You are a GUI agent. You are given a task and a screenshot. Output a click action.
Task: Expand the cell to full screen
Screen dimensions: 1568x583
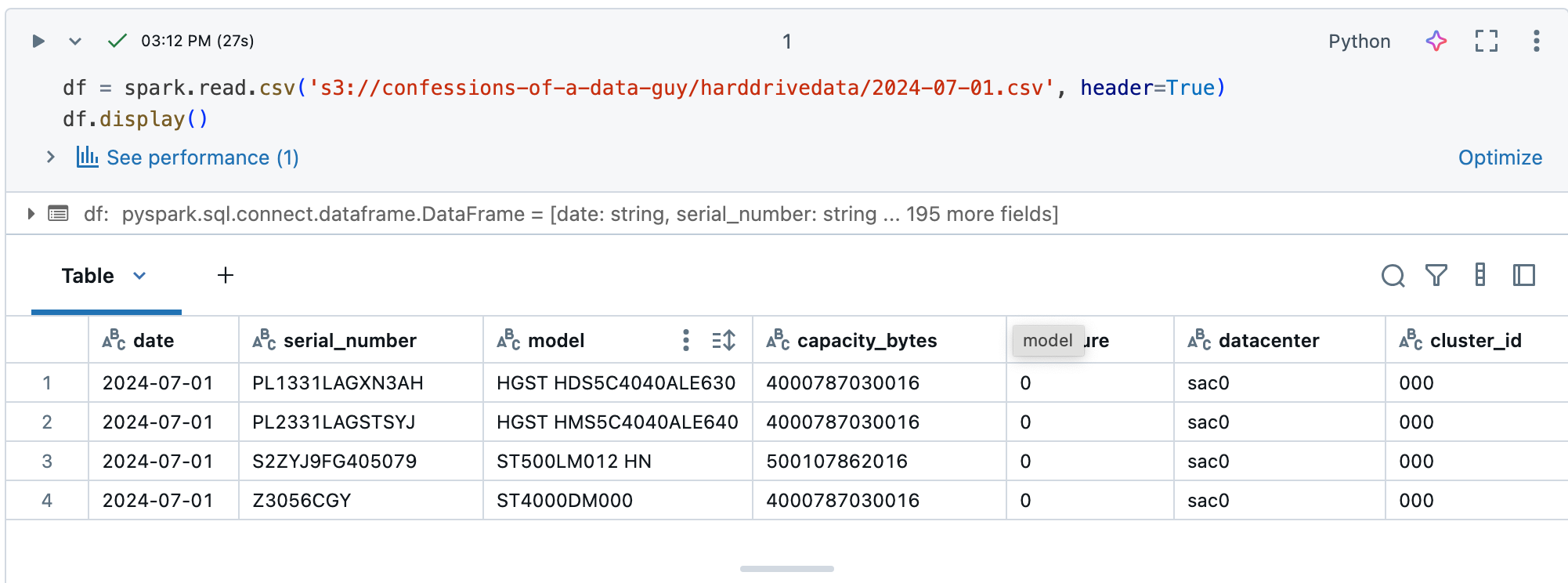1486,41
